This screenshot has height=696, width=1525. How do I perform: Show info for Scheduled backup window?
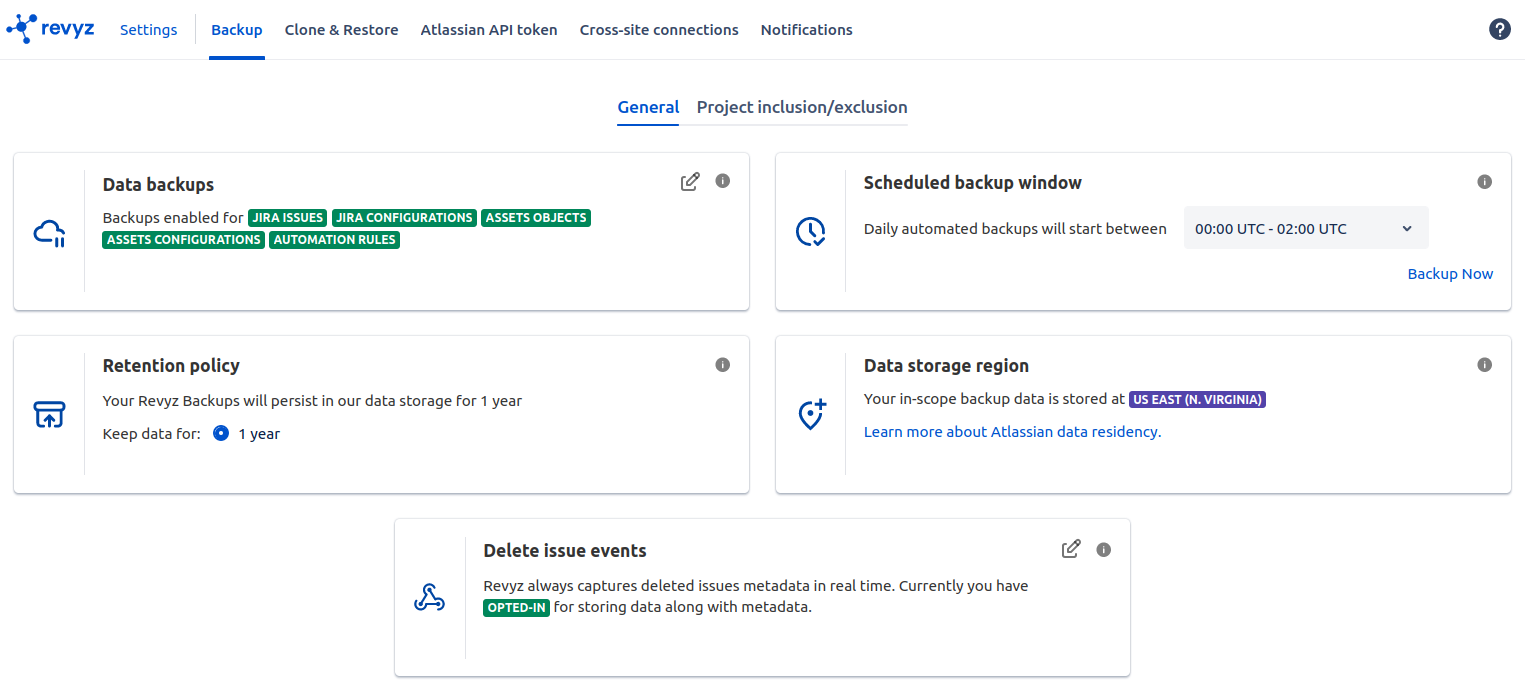tap(1484, 182)
